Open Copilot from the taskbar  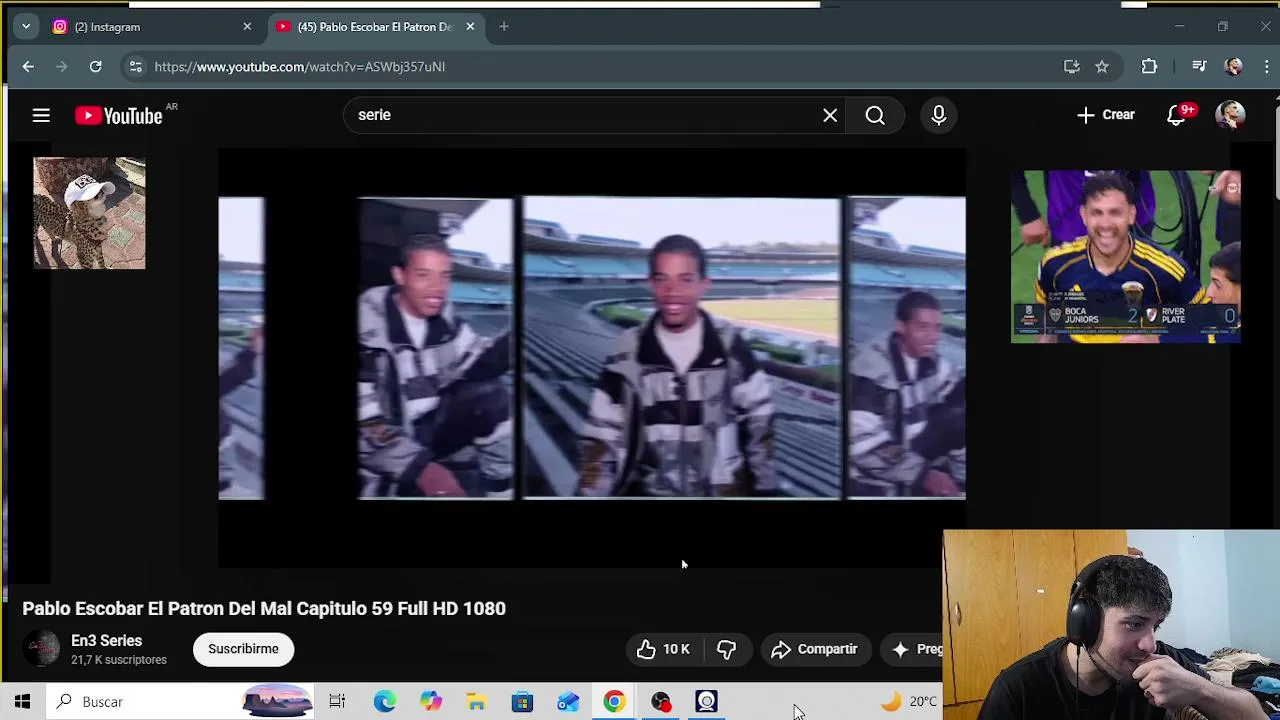(x=431, y=702)
